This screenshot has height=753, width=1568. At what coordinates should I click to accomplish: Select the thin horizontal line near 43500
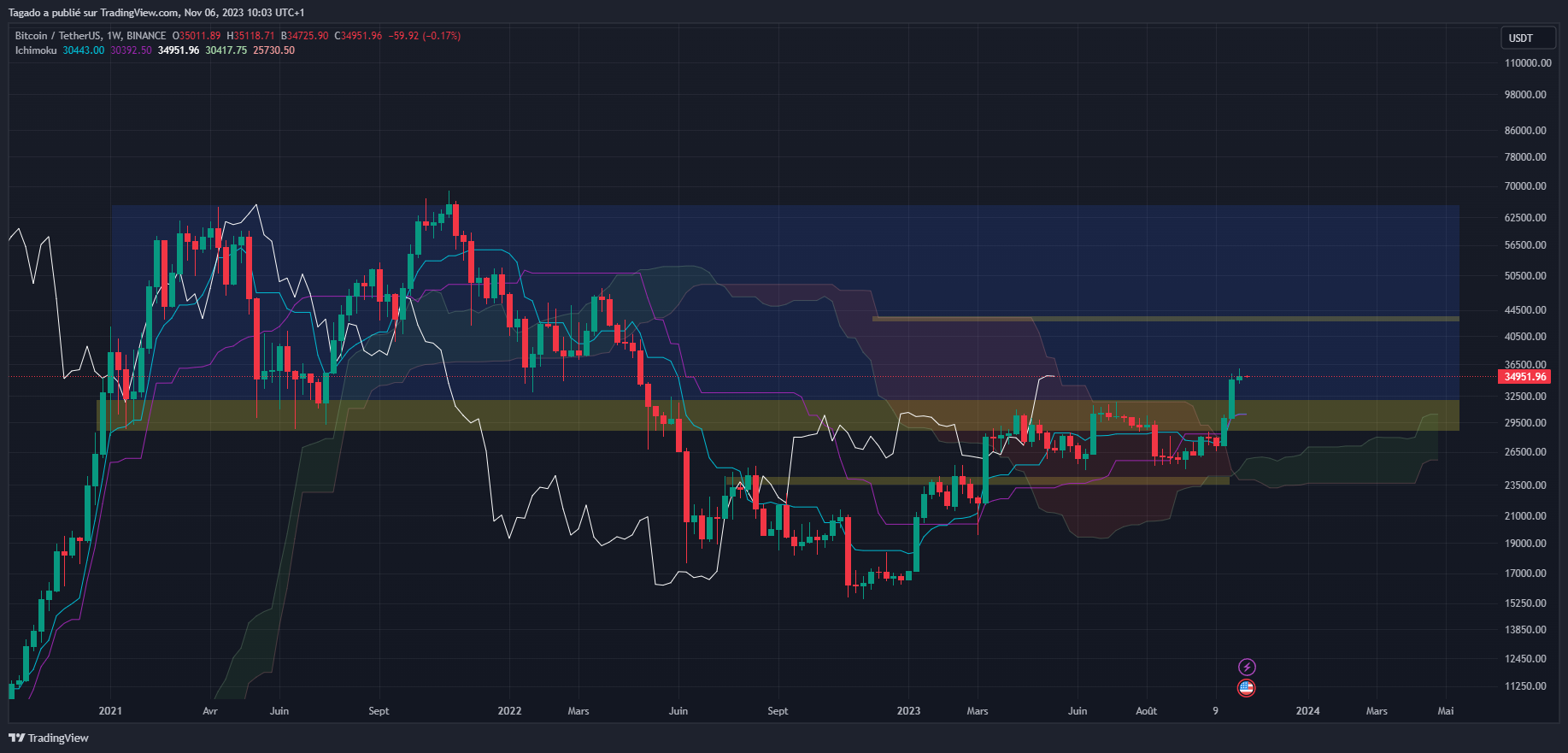pyautogui.click(x=1166, y=319)
